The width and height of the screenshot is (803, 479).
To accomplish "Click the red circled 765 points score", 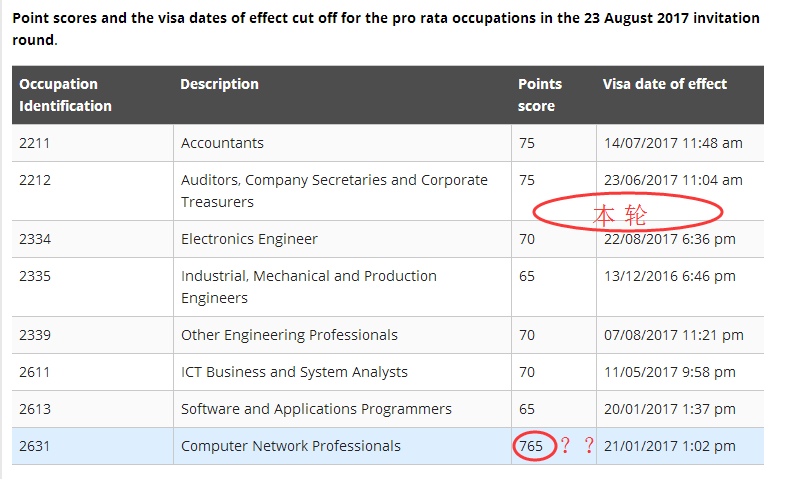I will [532, 446].
